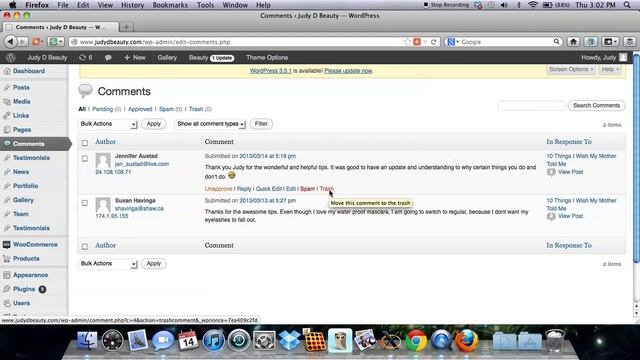Open the Dashboard gauge icon in dock

point(112,340)
